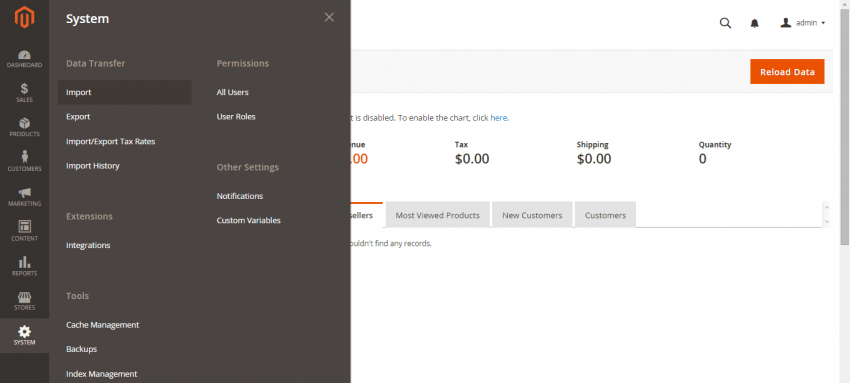
Task: Click the search magnifier icon
Action: [725, 23]
